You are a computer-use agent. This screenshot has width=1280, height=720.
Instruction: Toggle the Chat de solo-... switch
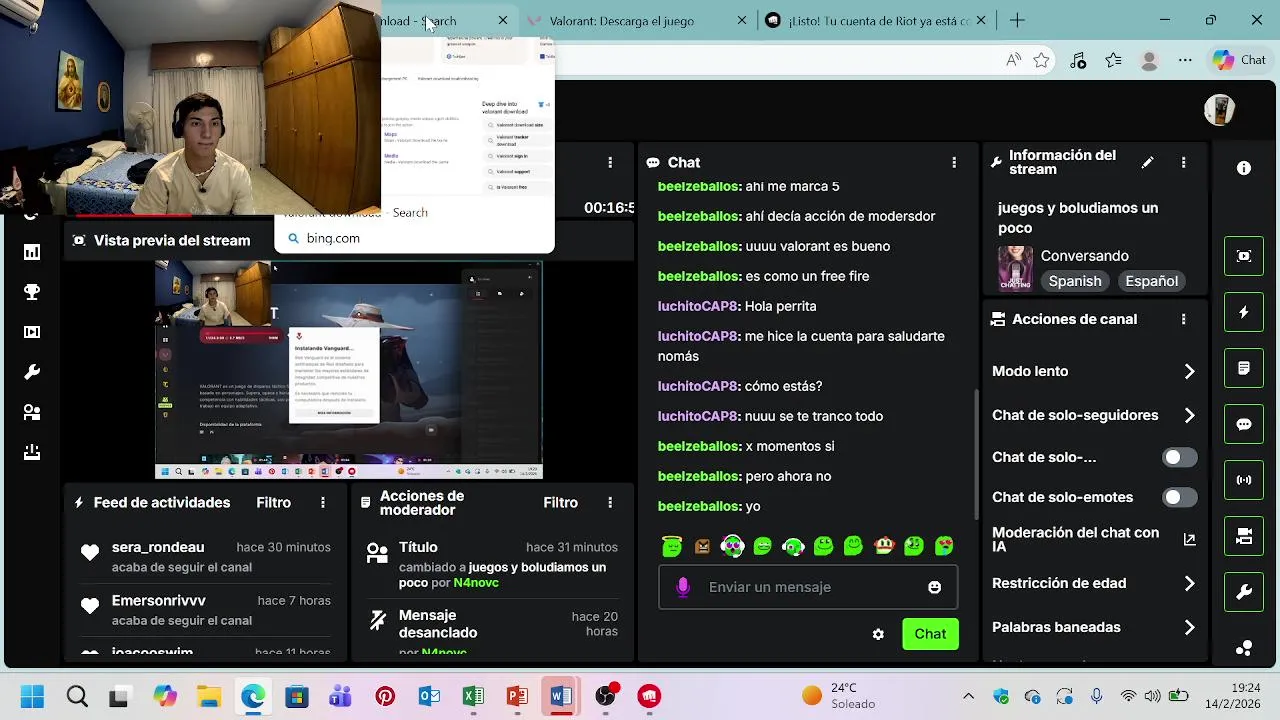1180,457
